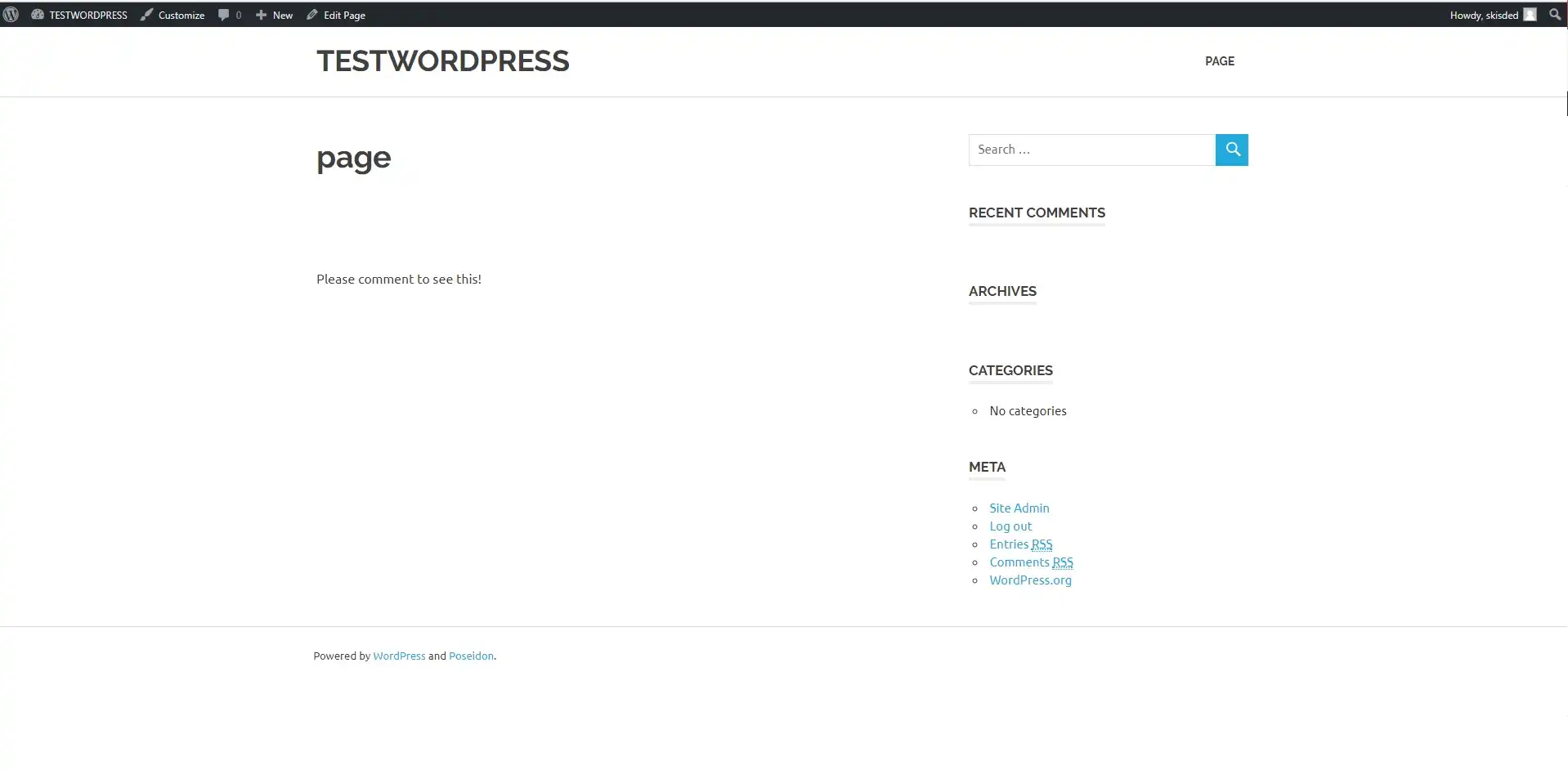Open the Poseidon theme link in footer
This screenshot has width=1568, height=770.
[x=471, y=655]
